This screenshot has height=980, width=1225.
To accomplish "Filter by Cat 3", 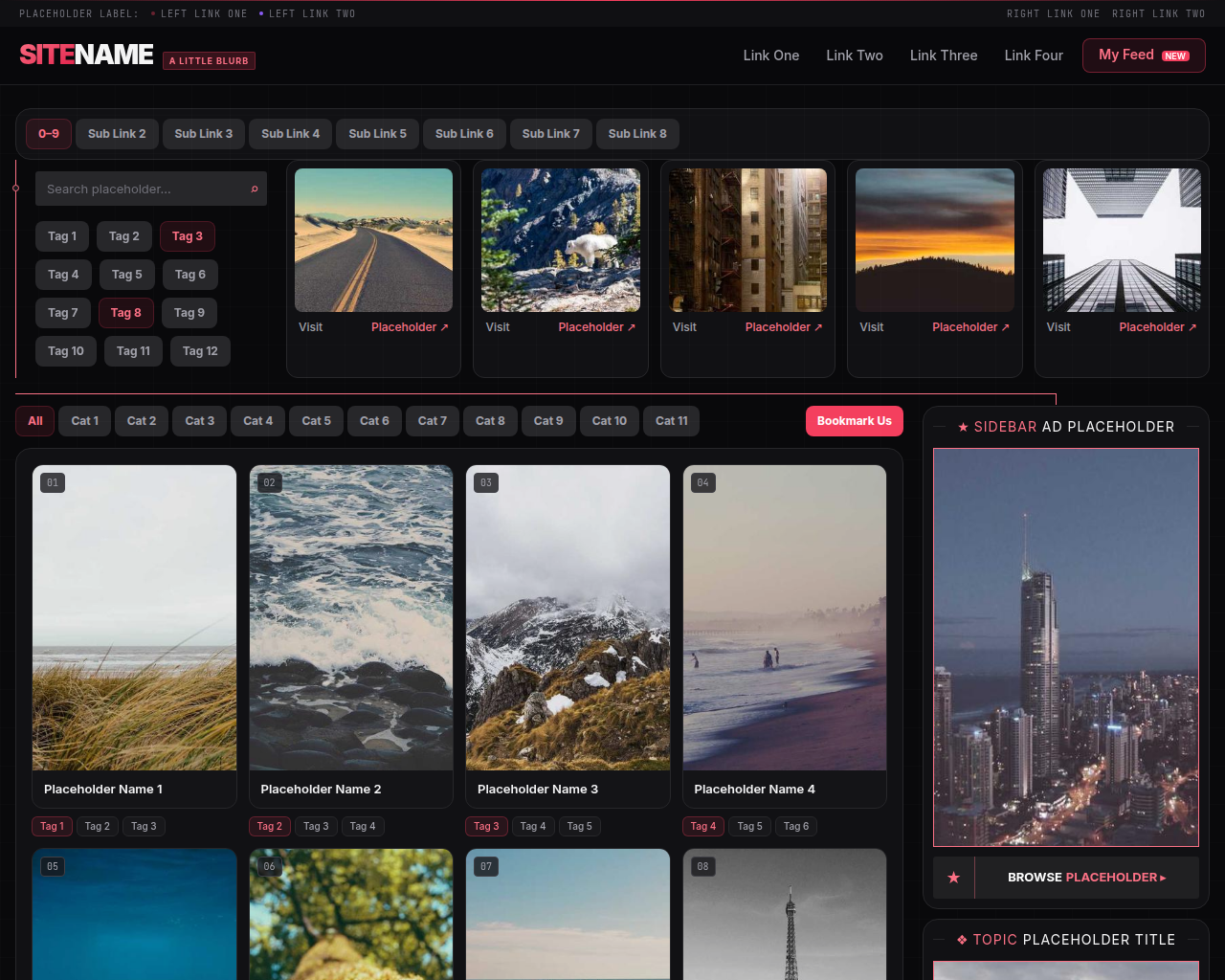I will coord(200,421).
